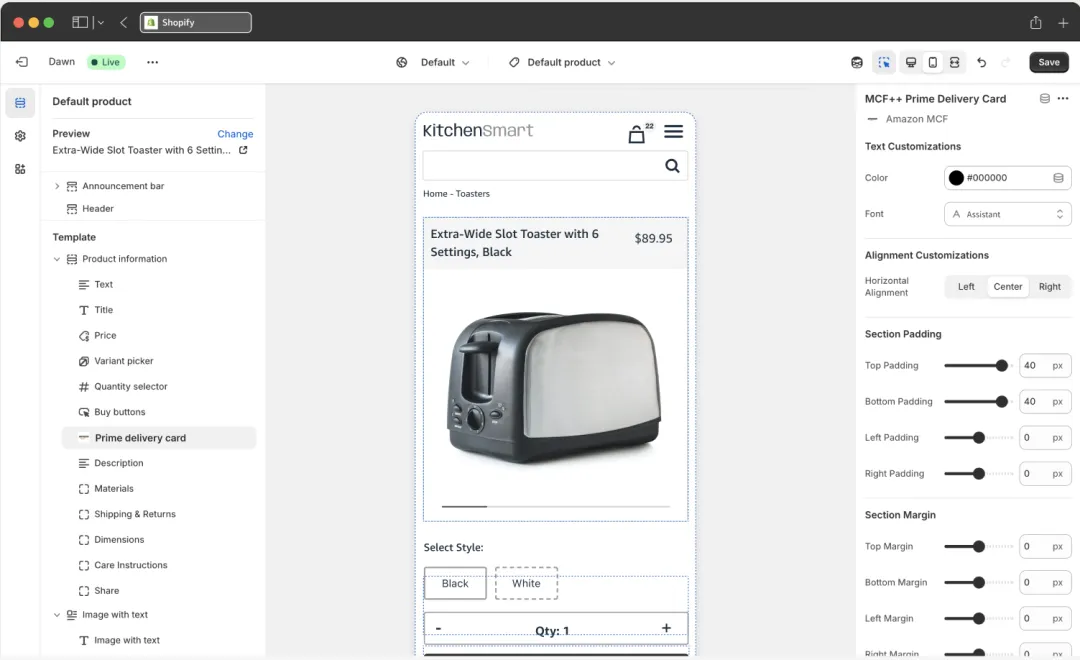The image size is (1080, 660).
Task: Click the redo arrow icon
Action: click(x=1006, y=62)
